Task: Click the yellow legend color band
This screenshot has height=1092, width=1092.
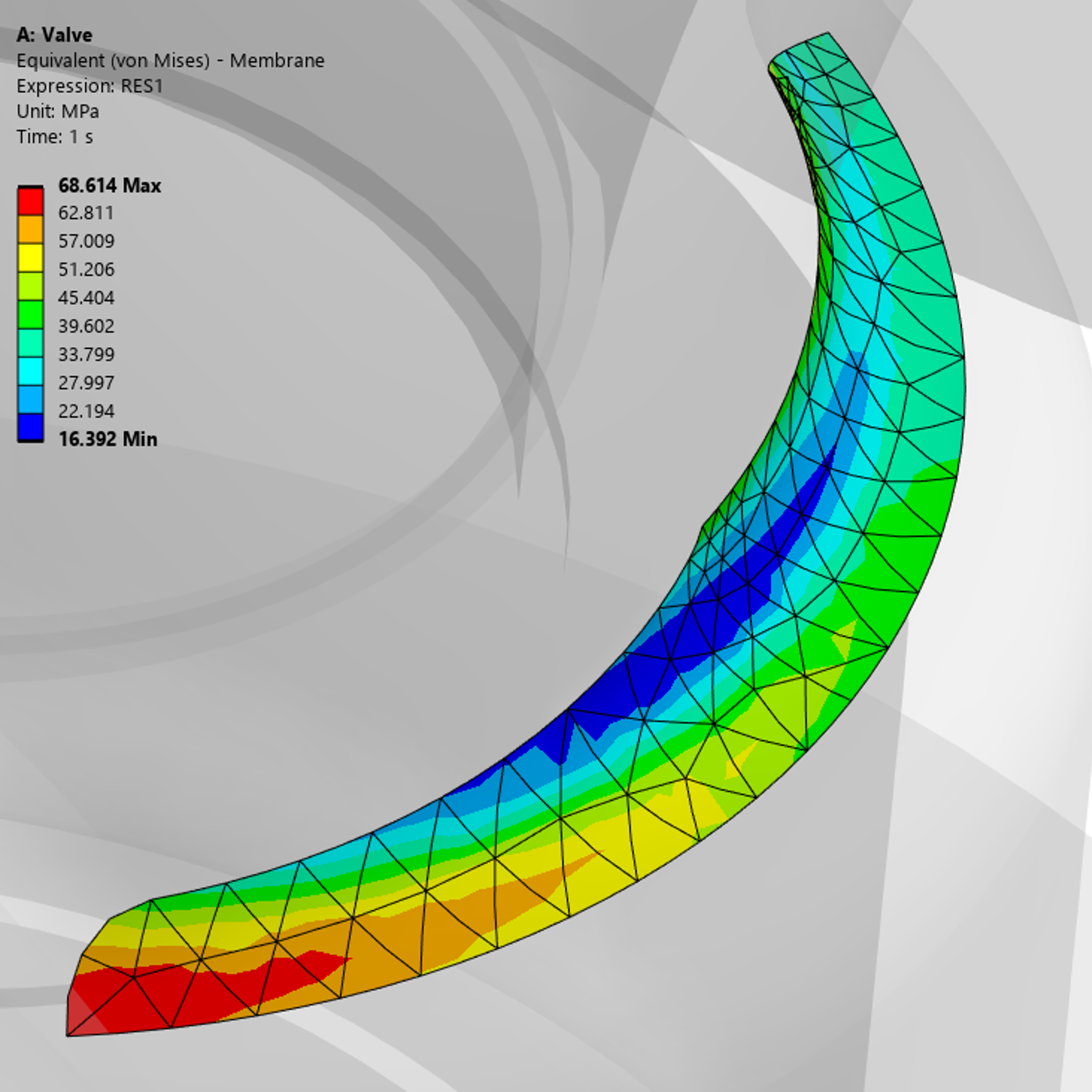Action: (31, 258)
